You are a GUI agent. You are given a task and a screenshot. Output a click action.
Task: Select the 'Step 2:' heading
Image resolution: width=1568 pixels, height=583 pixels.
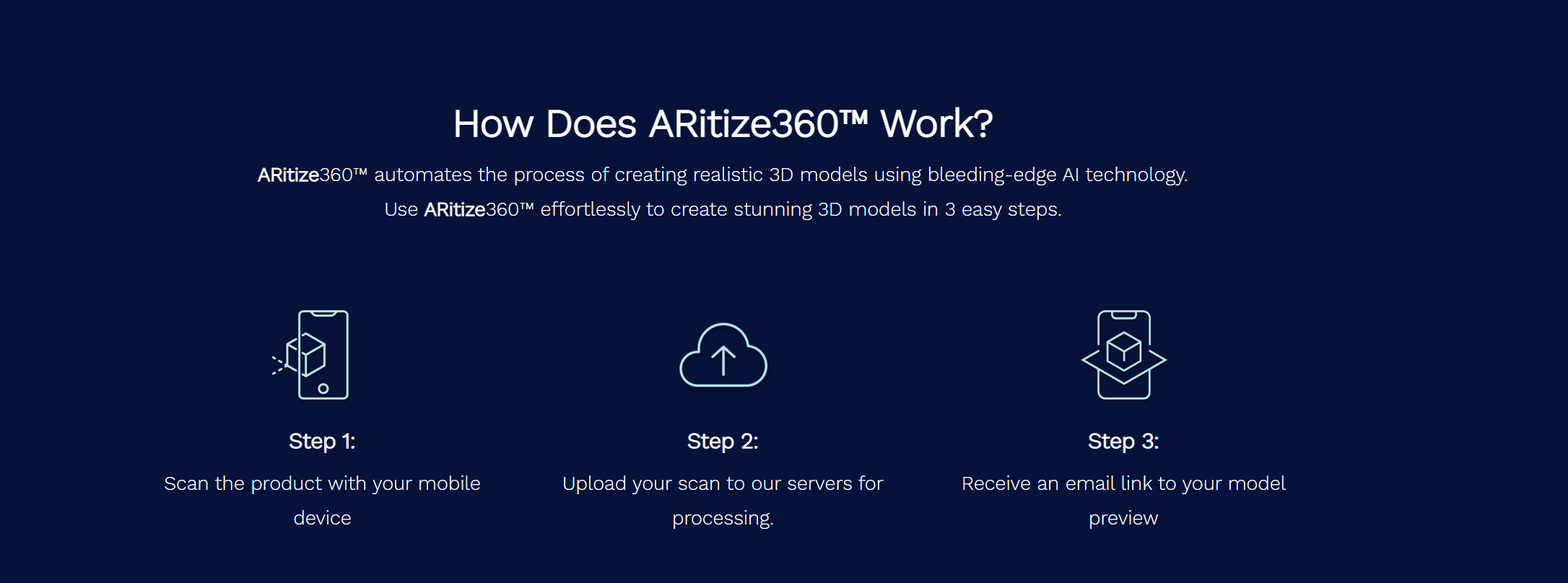723,441
